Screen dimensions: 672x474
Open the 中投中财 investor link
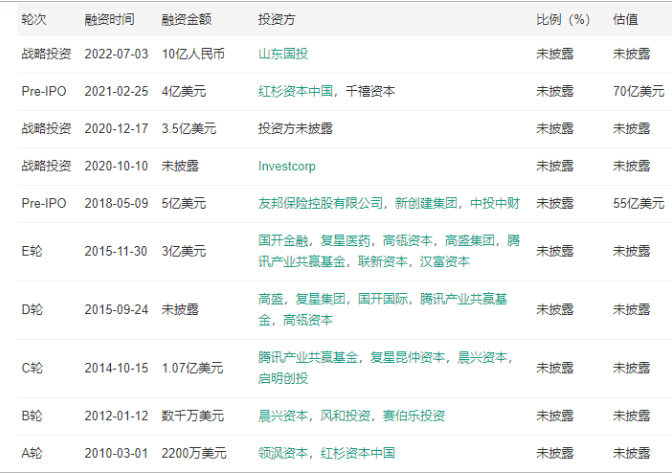coord(495,203)
